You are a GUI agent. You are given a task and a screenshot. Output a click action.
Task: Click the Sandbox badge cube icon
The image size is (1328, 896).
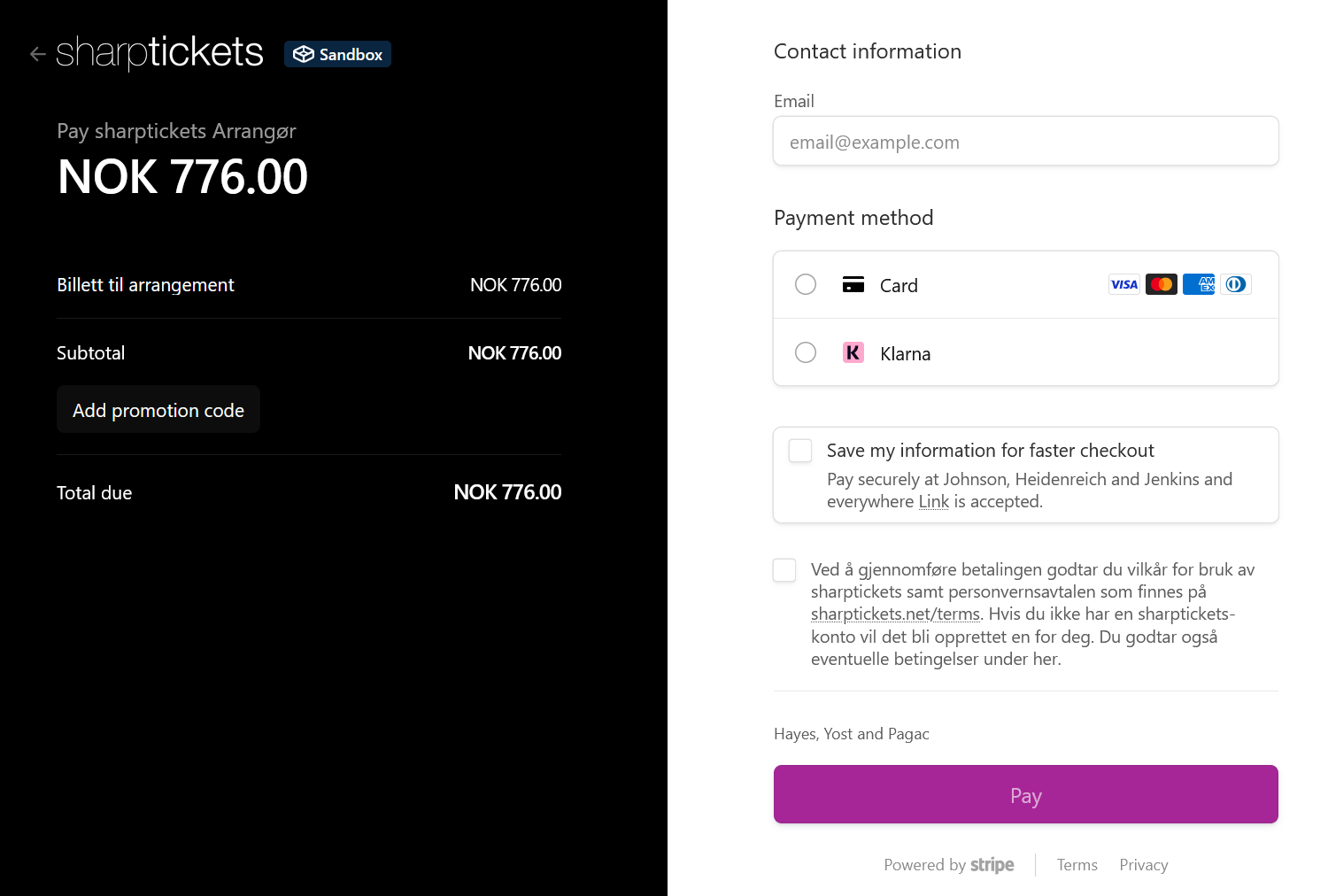pos(304,54)
